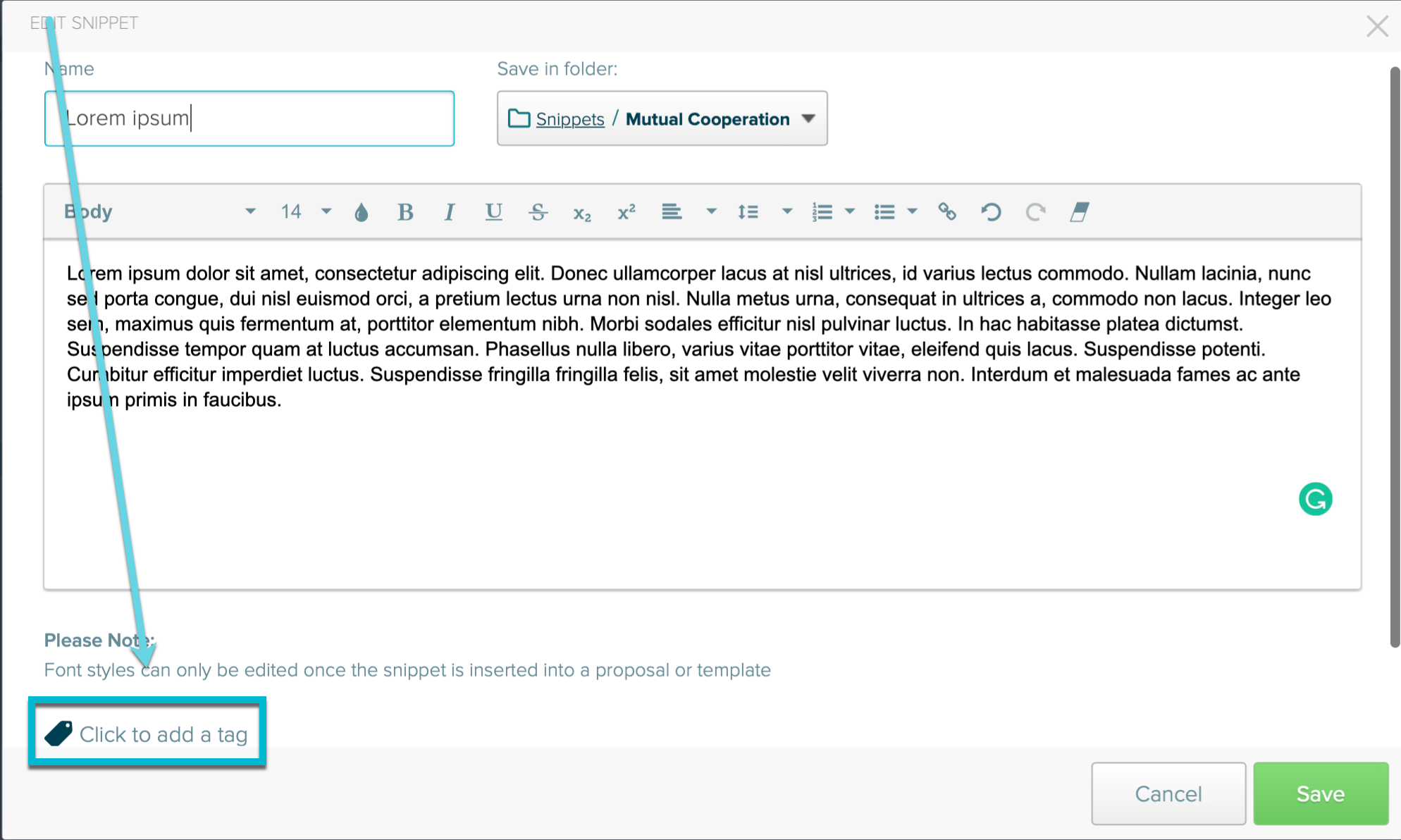This screenshot has width=1401, height=840.
Task: Apply strikethrough formatting
Action: point(538,212)
